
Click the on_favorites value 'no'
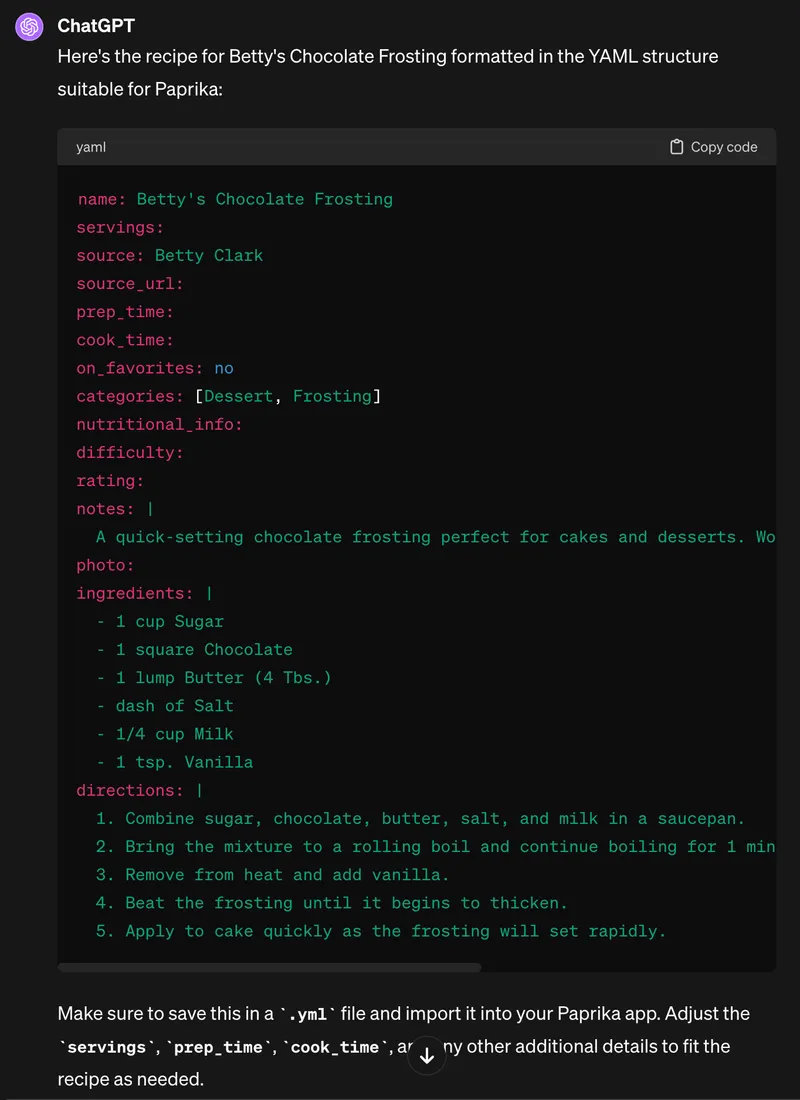[224, 368]
